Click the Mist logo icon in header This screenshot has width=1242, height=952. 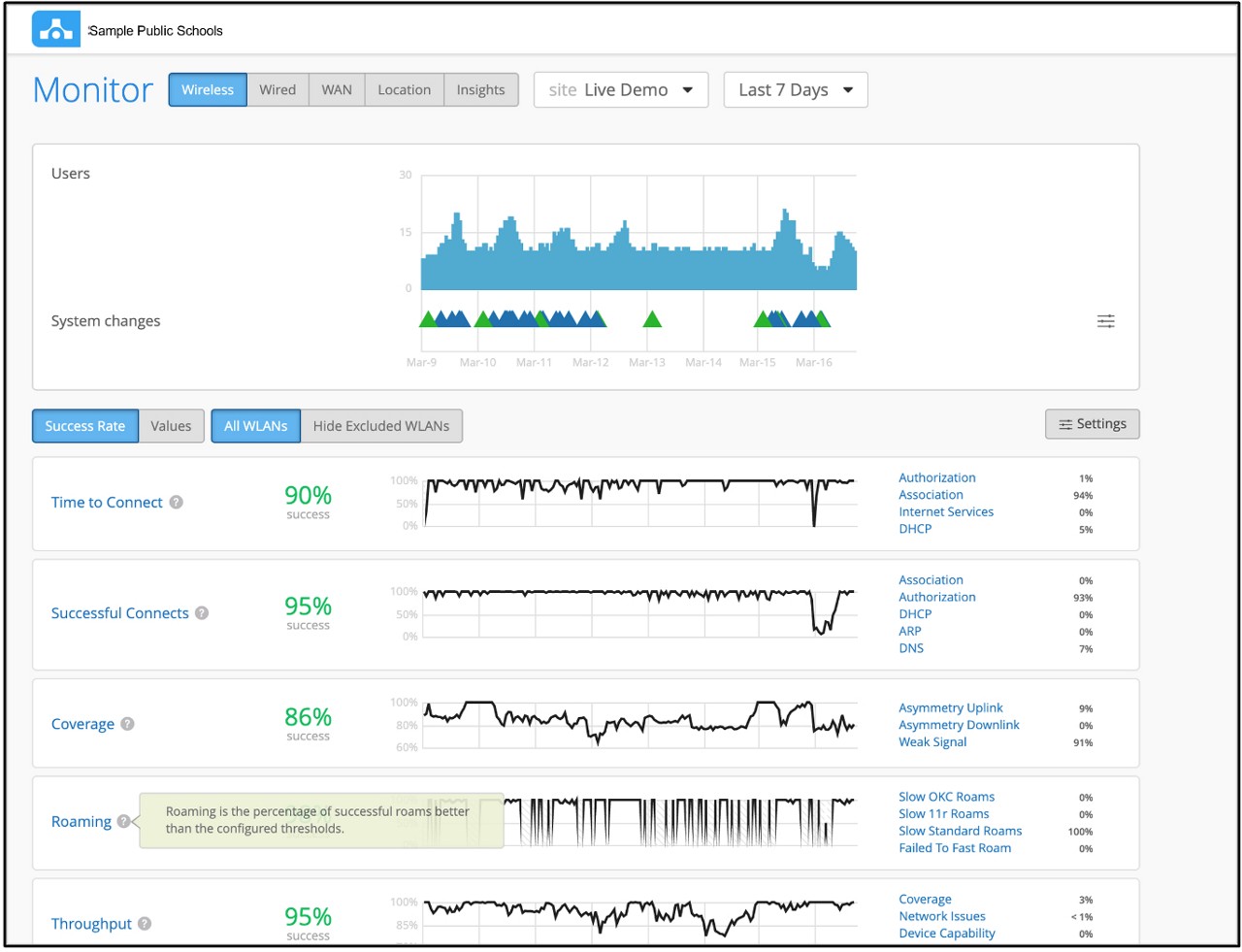coord(55,29)
